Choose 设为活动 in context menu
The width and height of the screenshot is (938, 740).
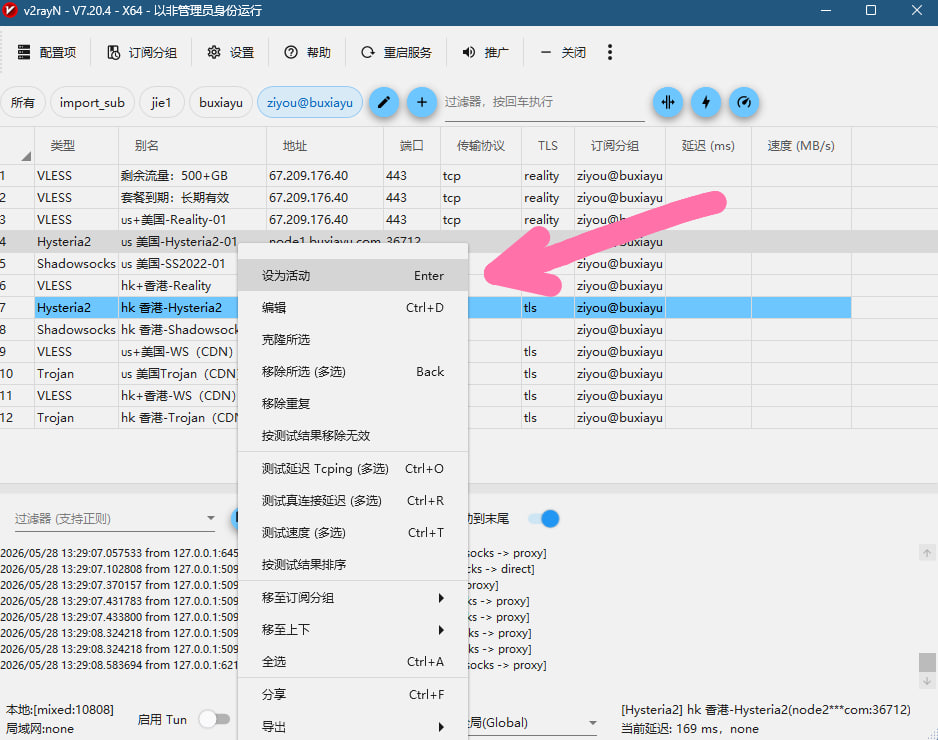coord(353,275)
